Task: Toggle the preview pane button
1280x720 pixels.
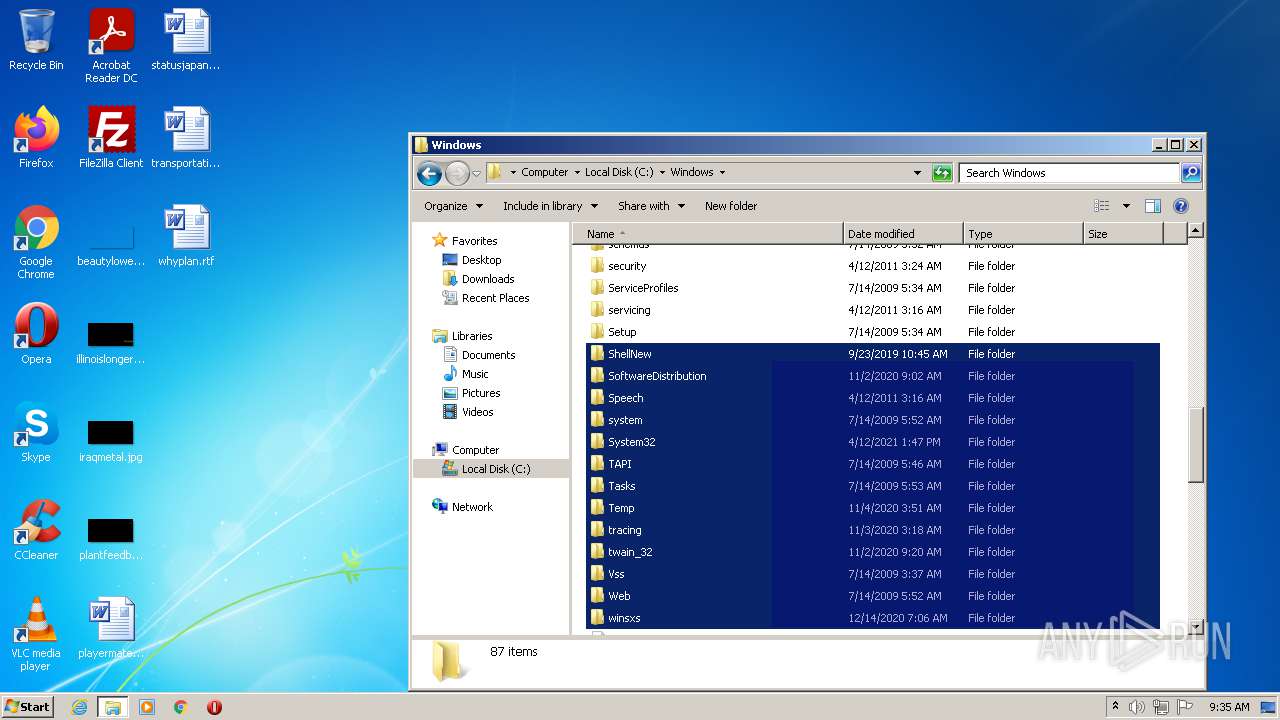Action: click(1152, 206)
